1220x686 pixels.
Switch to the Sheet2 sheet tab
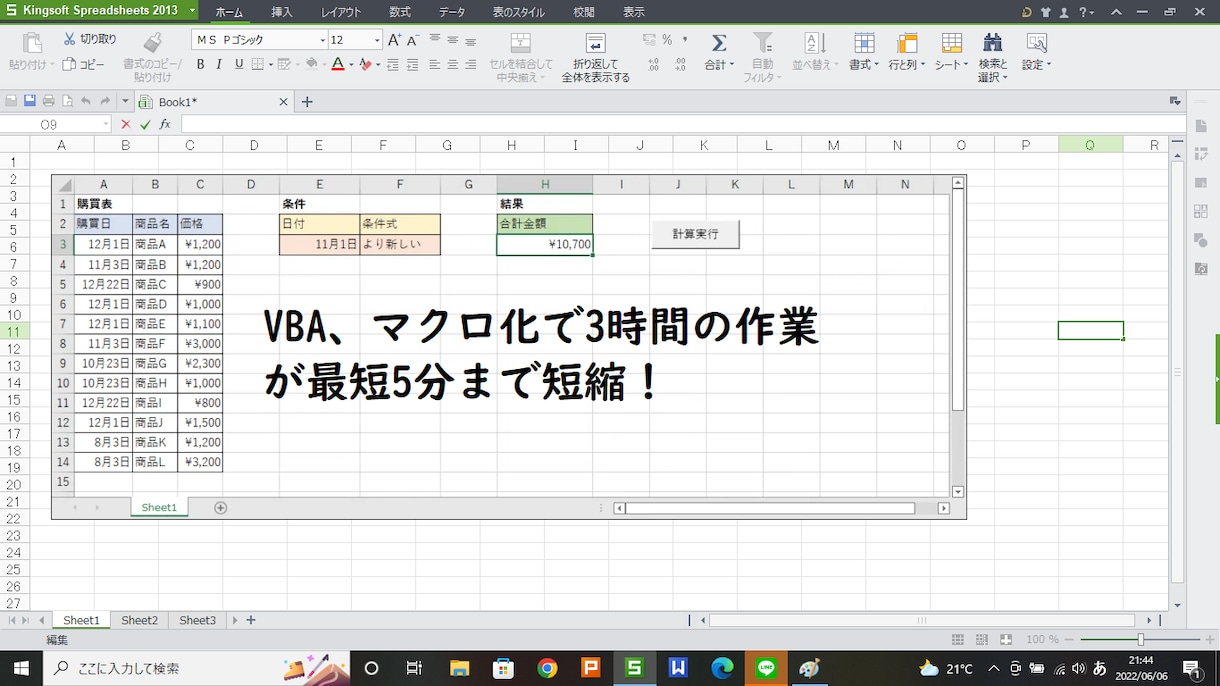(139, 620)
